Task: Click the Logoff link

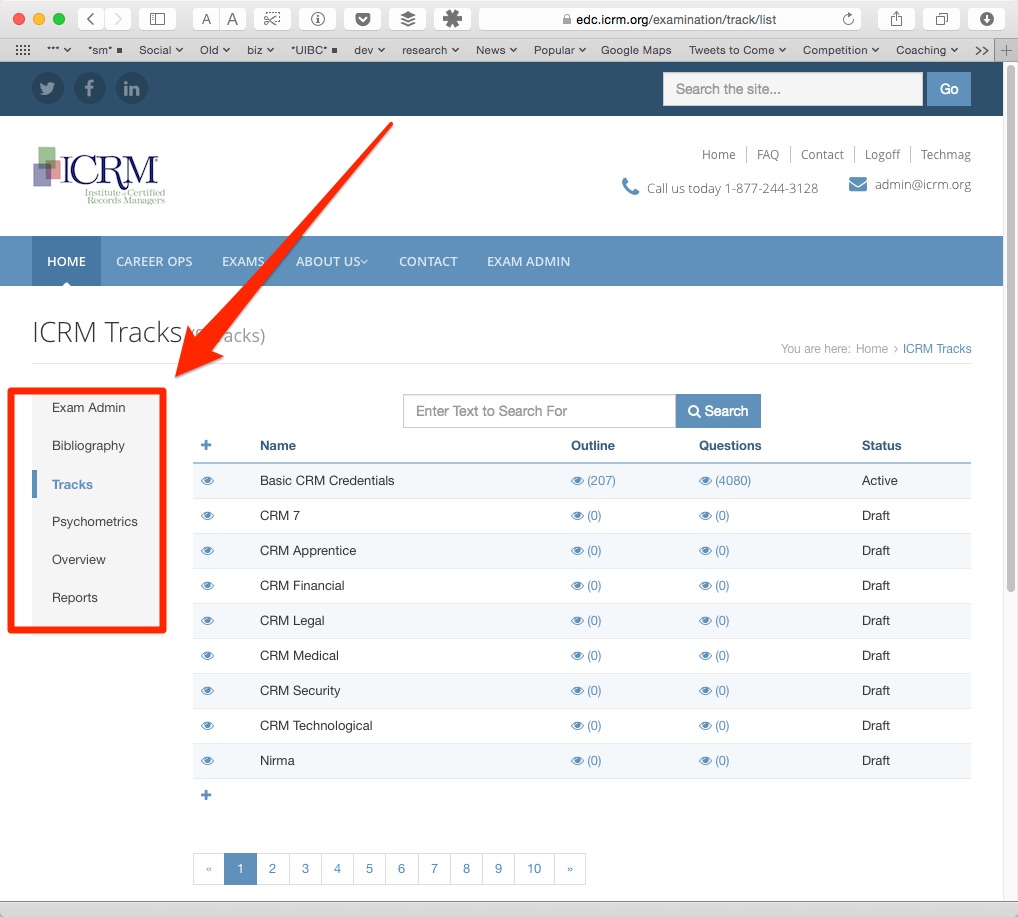Action: point(882,155)
